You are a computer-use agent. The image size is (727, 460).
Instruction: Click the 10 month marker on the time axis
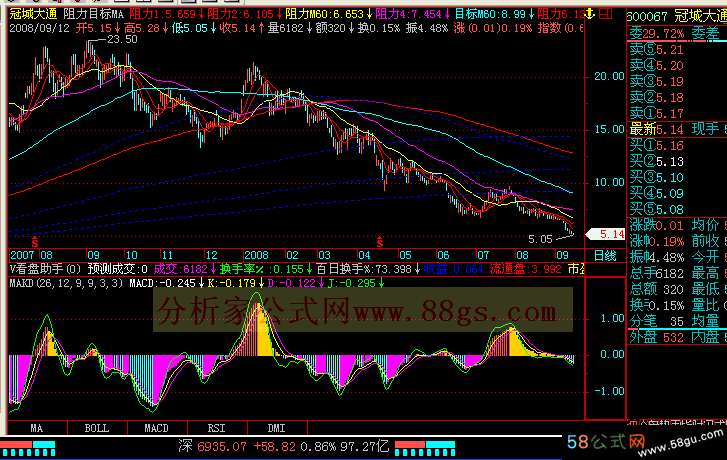click(132, 255)
